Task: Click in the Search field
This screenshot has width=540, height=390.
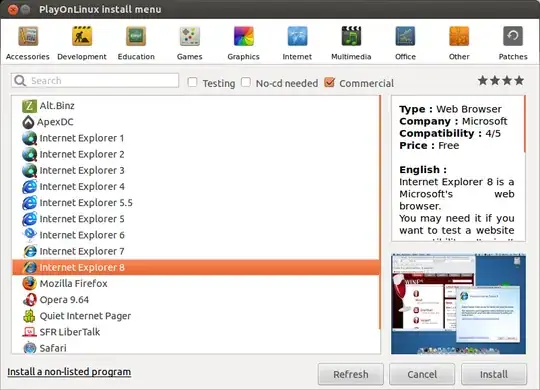Action: click(95, 81)
